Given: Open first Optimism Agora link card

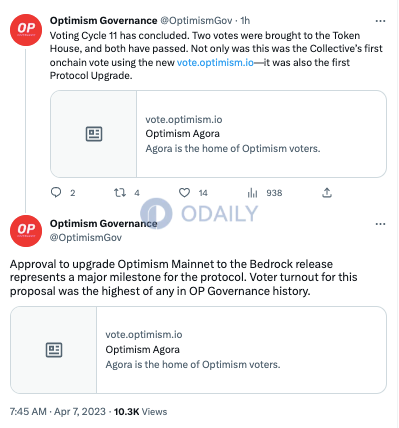Looking at the screenshot, I should click(x=218, y=134).
